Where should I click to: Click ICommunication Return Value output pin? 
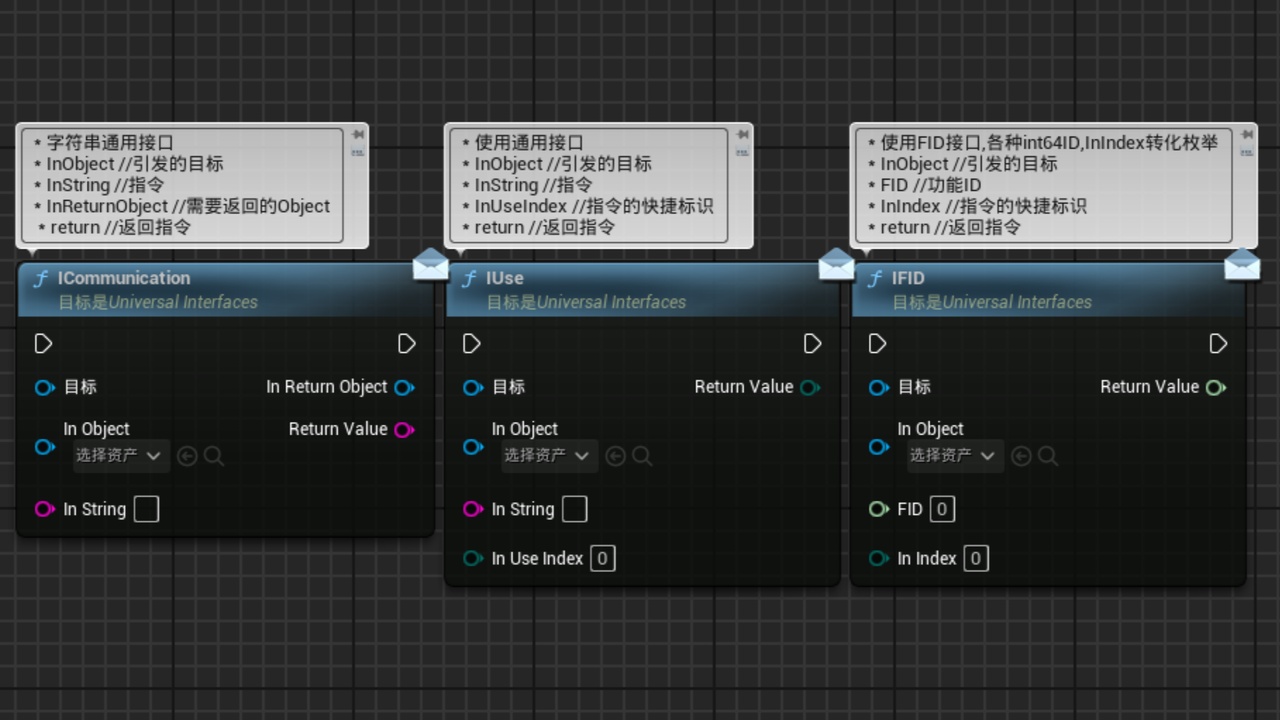pyautogui.click(x=404, y=430)
